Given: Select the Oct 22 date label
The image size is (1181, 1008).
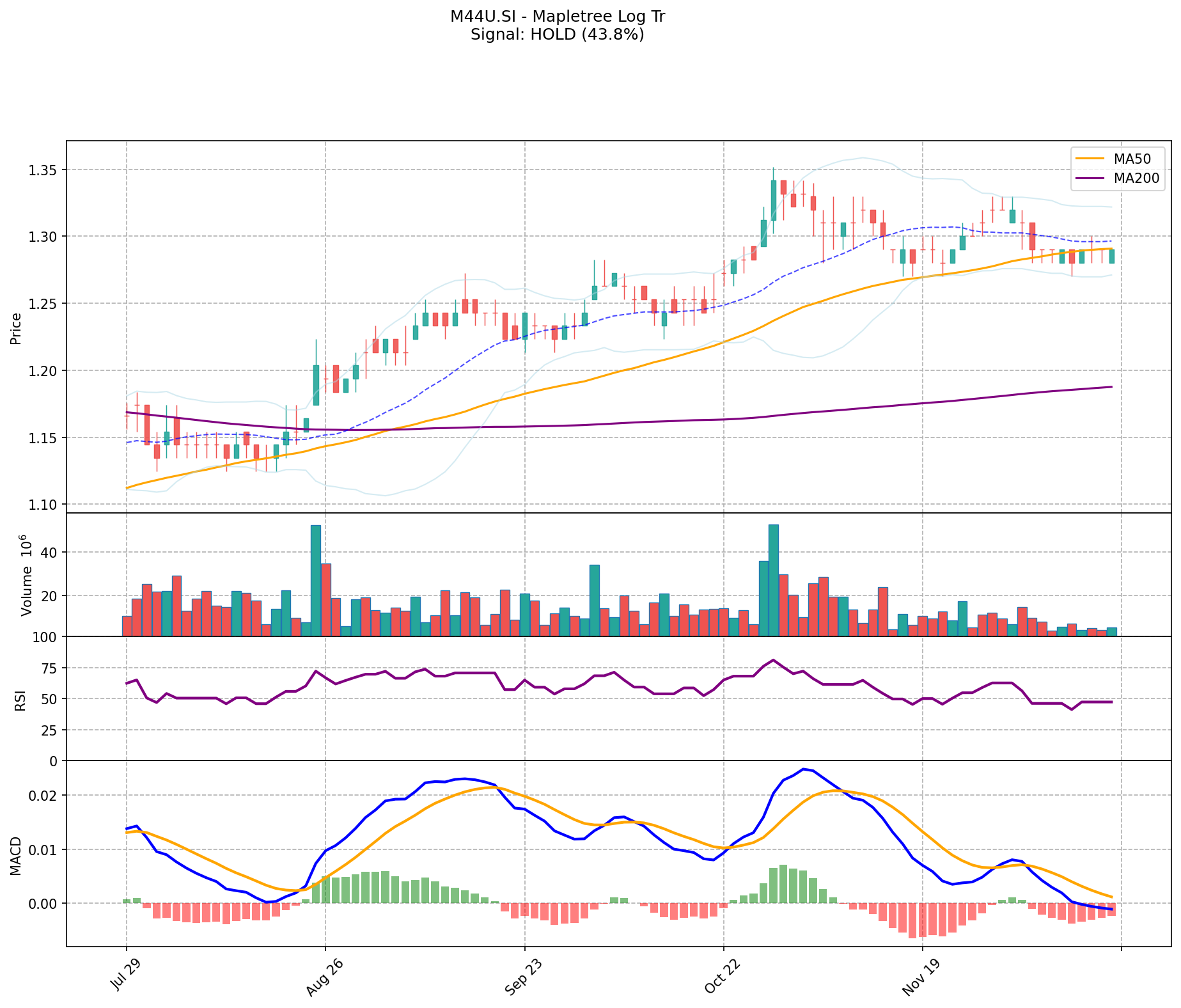Looking at the screenshot, I should [x=722, y=977].
